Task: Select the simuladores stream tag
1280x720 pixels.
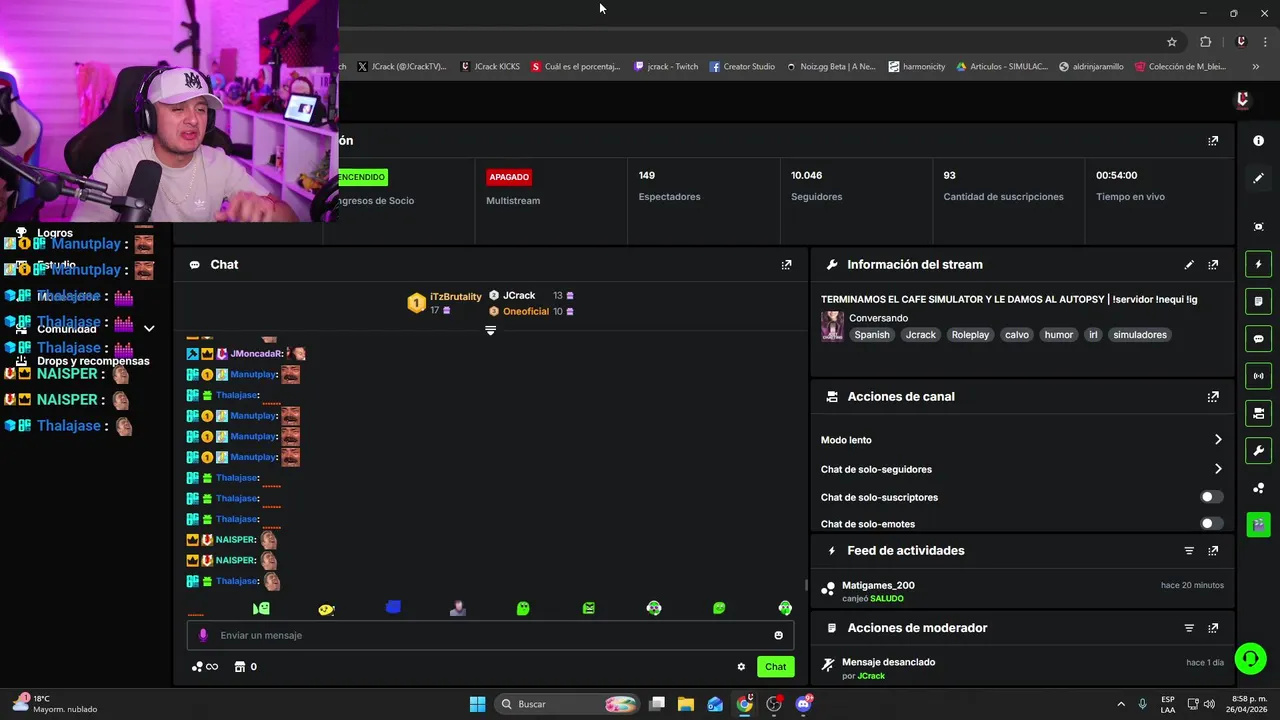Action: click(1140, 335)
